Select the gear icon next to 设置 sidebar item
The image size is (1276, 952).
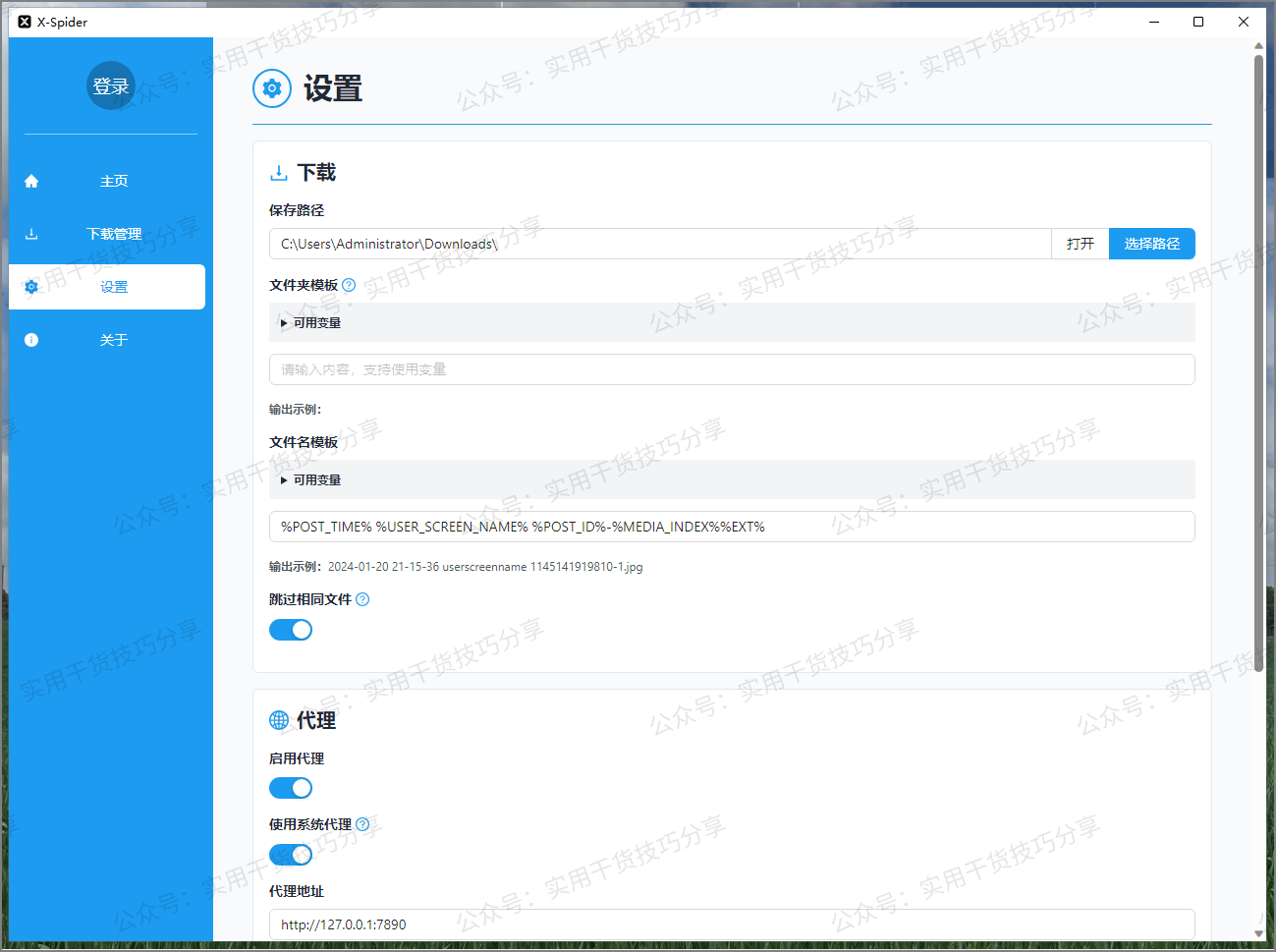30,287
